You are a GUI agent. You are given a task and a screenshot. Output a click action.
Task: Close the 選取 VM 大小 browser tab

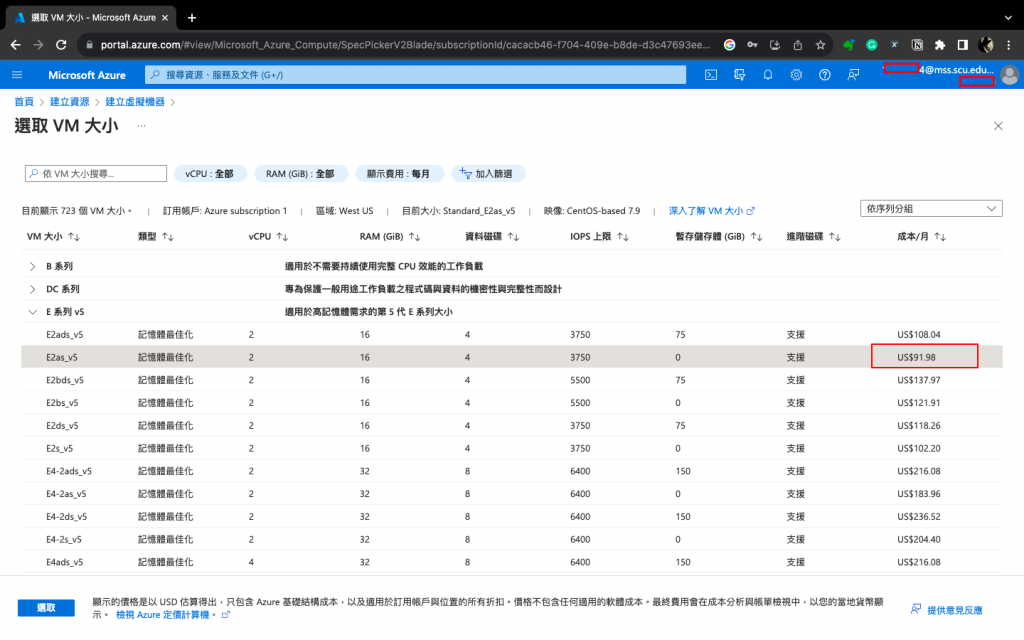point(165,18)
